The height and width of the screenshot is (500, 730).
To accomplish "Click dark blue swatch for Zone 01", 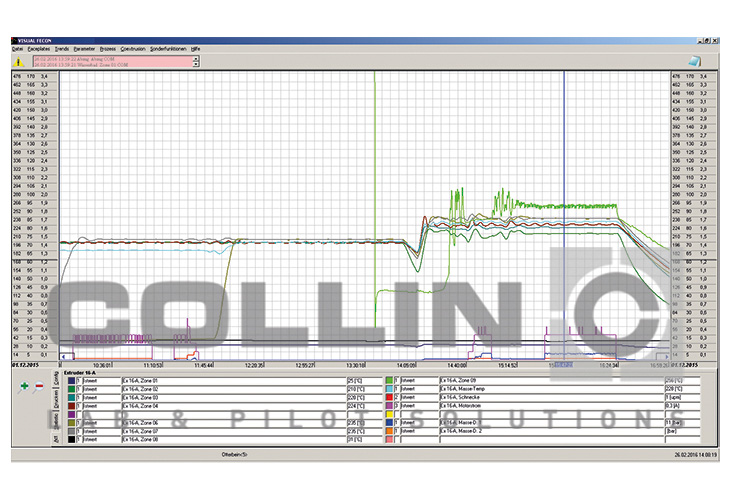I will (x=71, y=381).
